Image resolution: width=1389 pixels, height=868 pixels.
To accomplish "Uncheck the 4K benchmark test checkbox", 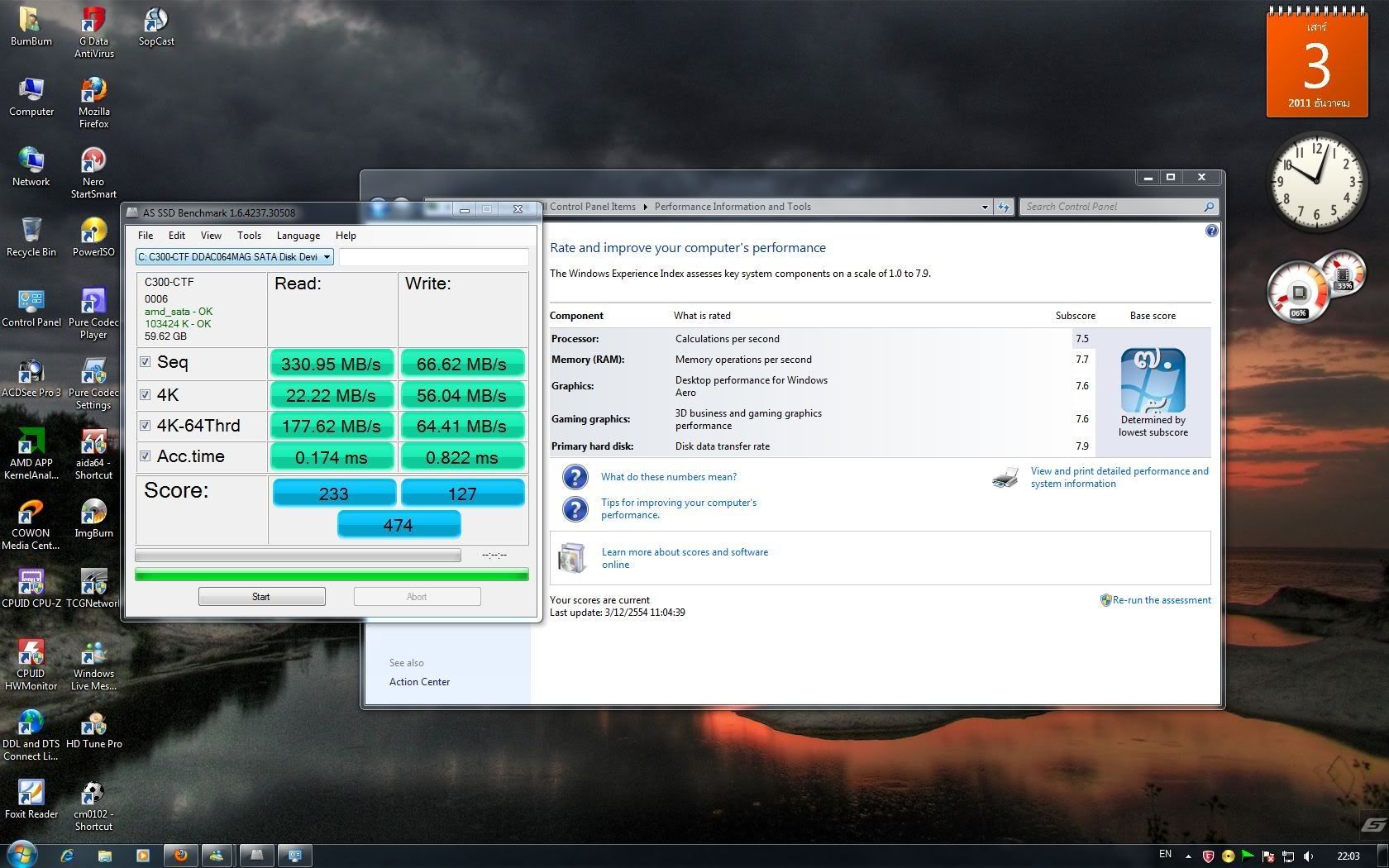I will [x=146, y=395].
